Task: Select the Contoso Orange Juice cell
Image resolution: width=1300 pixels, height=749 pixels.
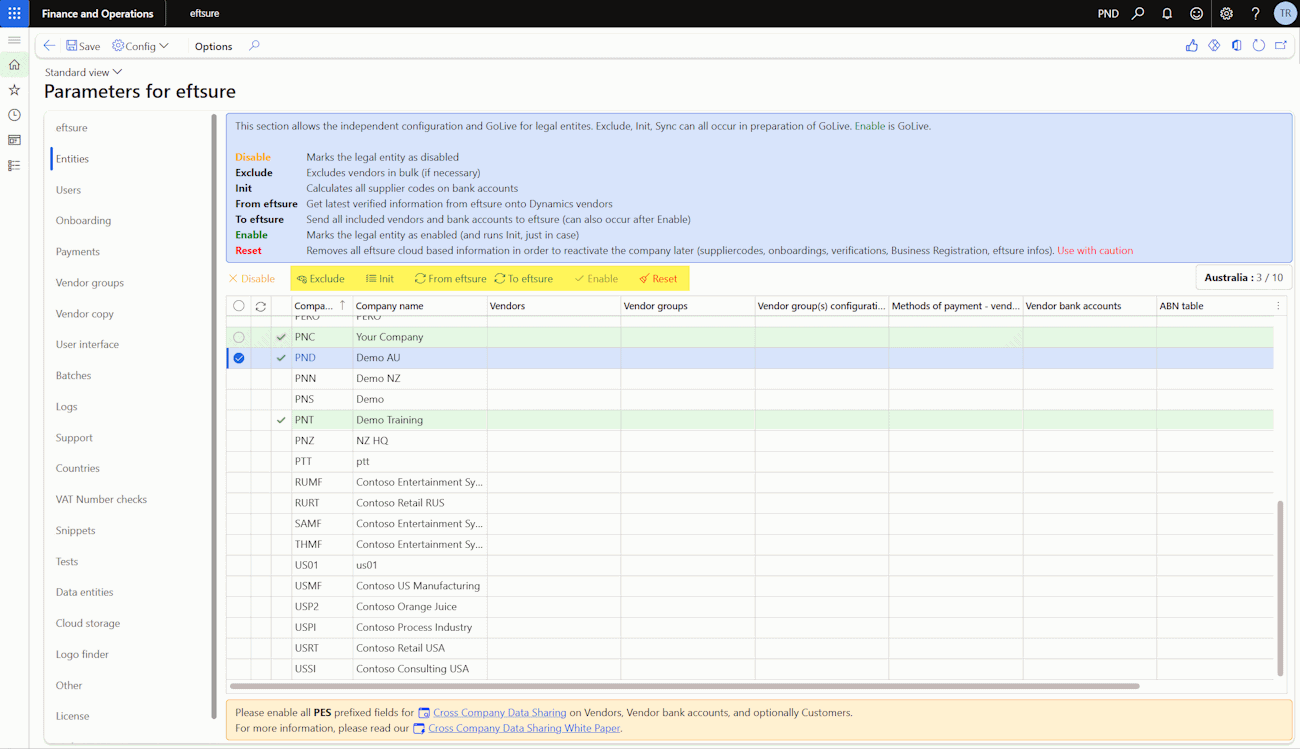Action: point(420,607)
